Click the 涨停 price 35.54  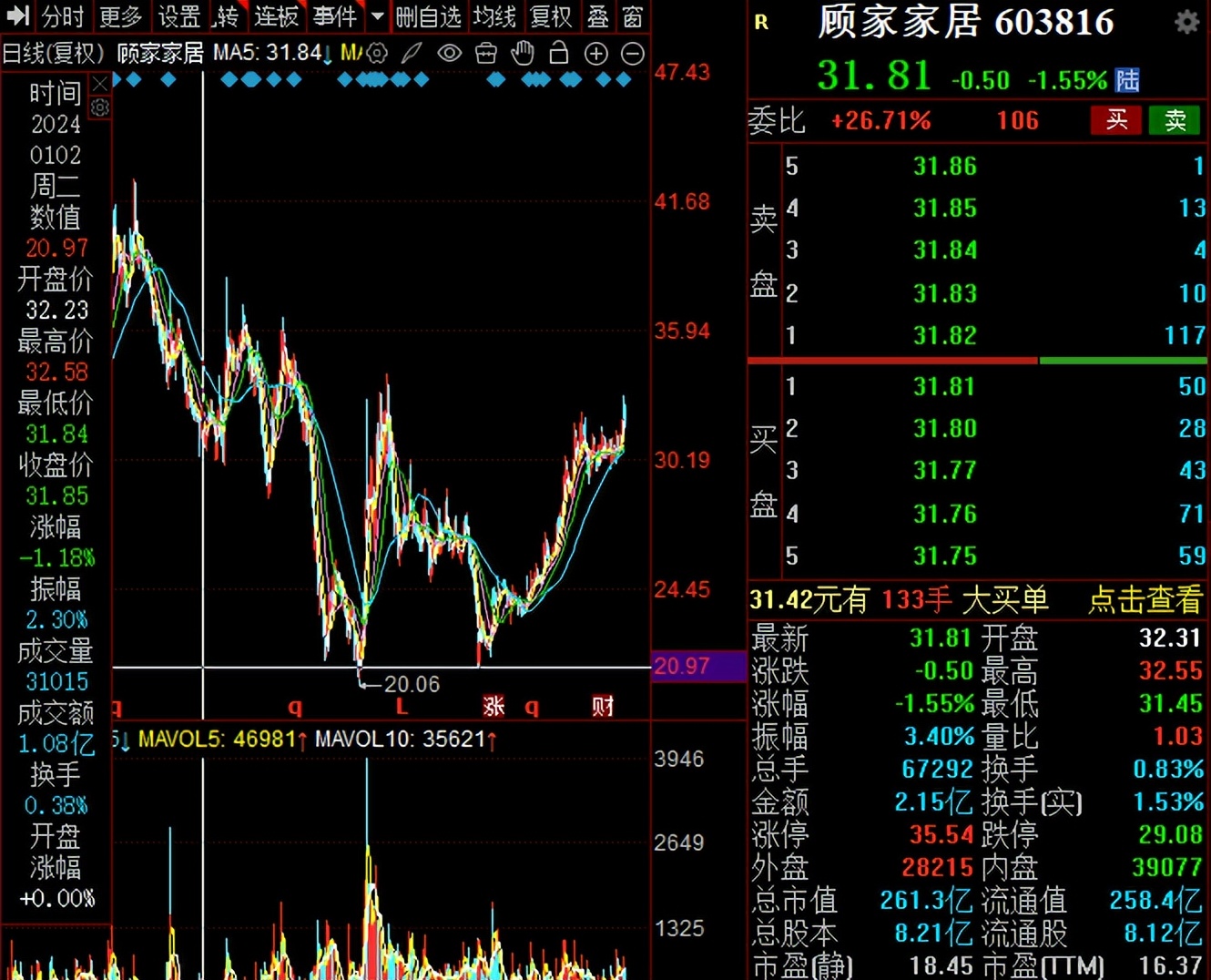[x=941, y=835]
